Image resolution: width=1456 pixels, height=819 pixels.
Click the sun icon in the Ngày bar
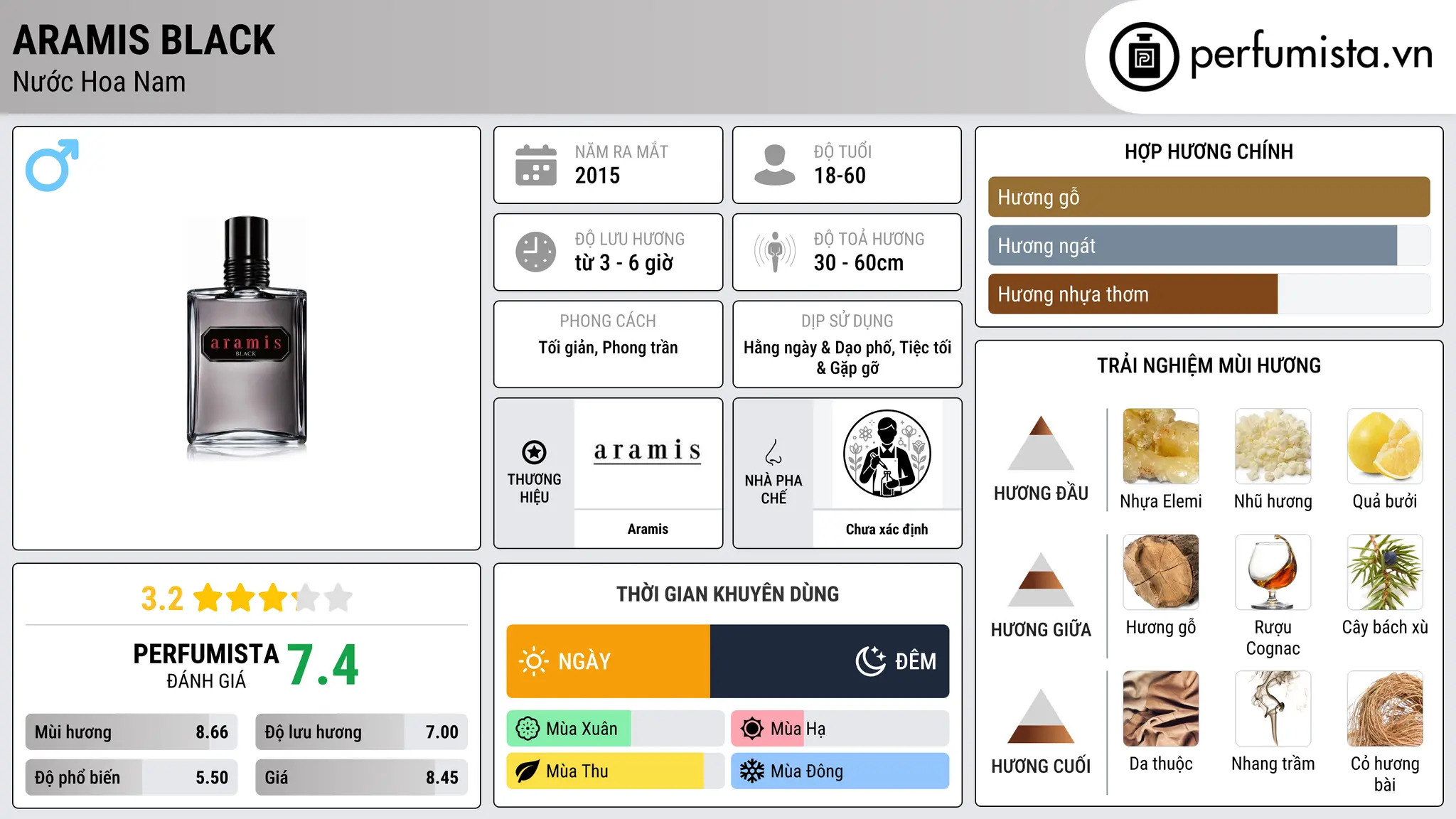point(533,661)
